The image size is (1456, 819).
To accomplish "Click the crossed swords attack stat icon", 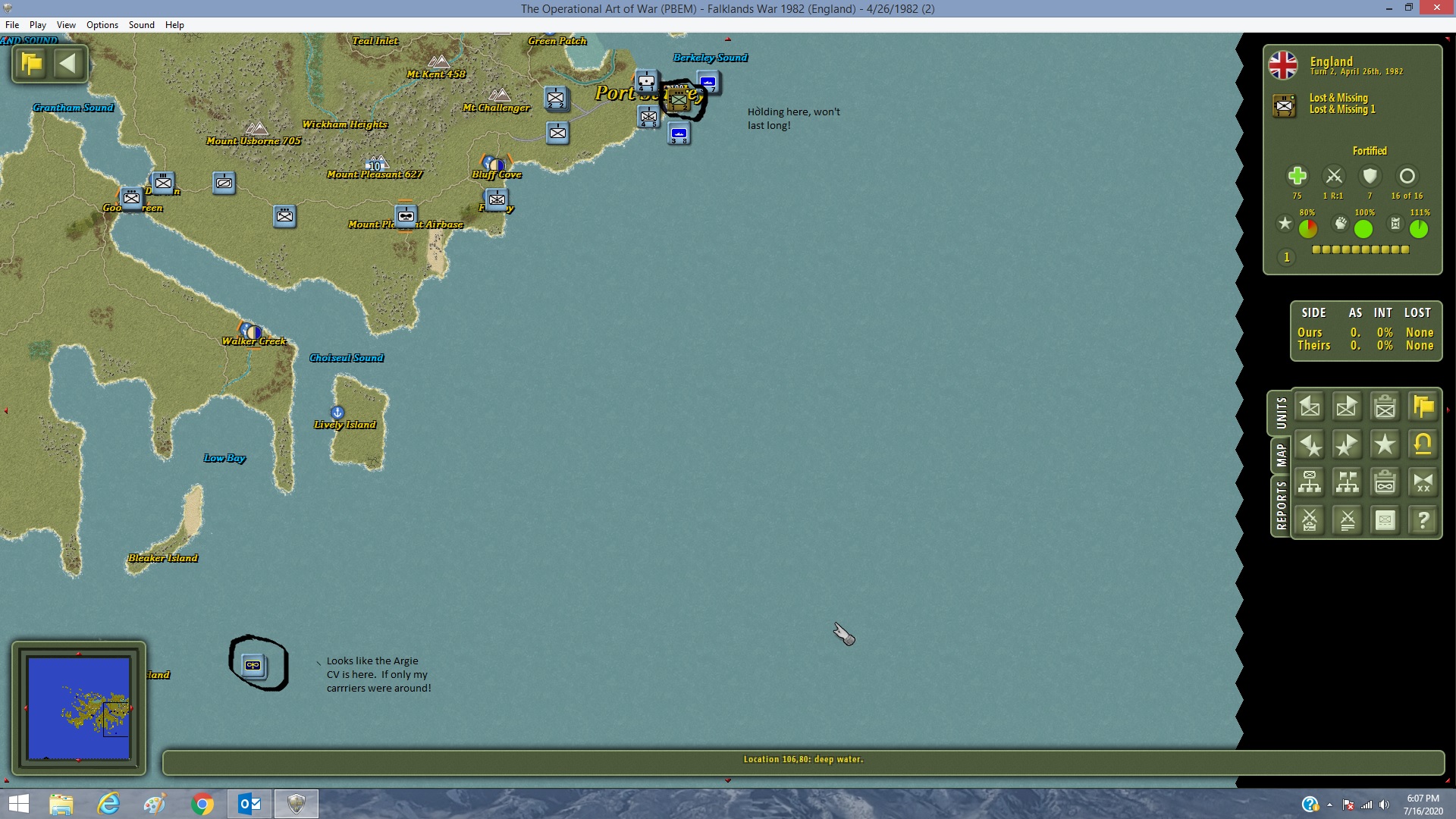I will click(x=1333, y=176).
